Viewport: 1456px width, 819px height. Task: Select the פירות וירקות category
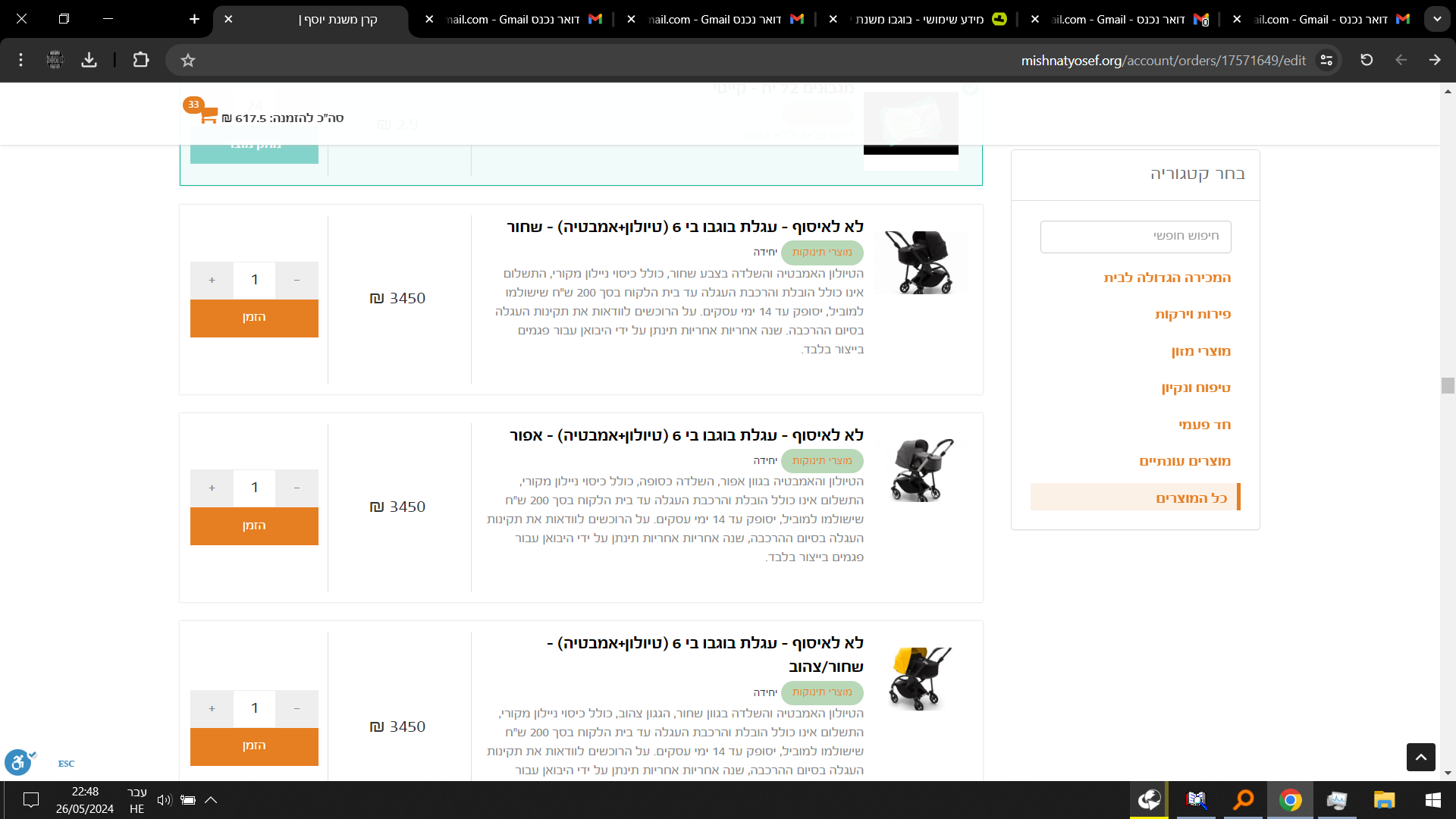[x=1192, y=314]
